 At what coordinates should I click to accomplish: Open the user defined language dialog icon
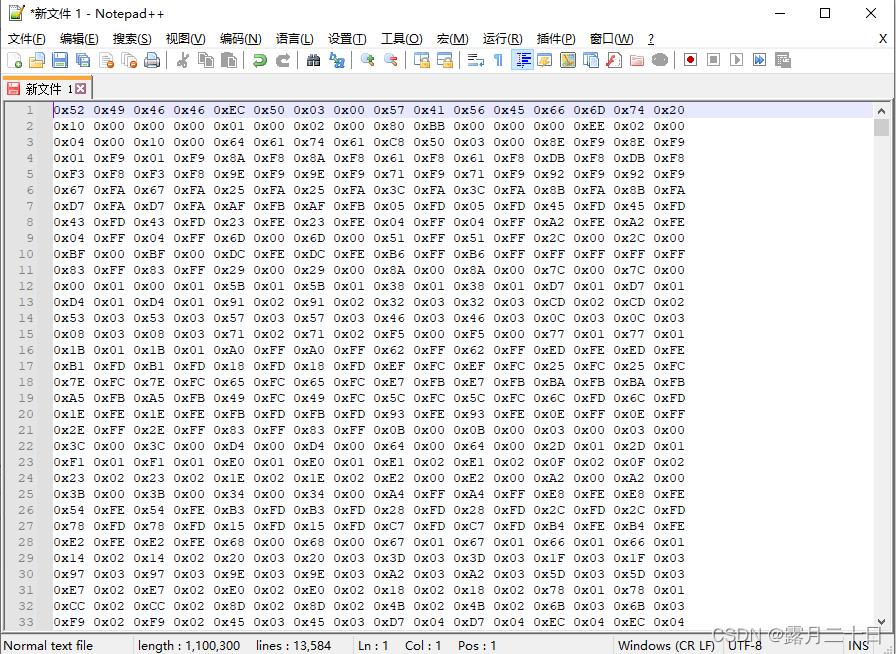pos(545,60)
